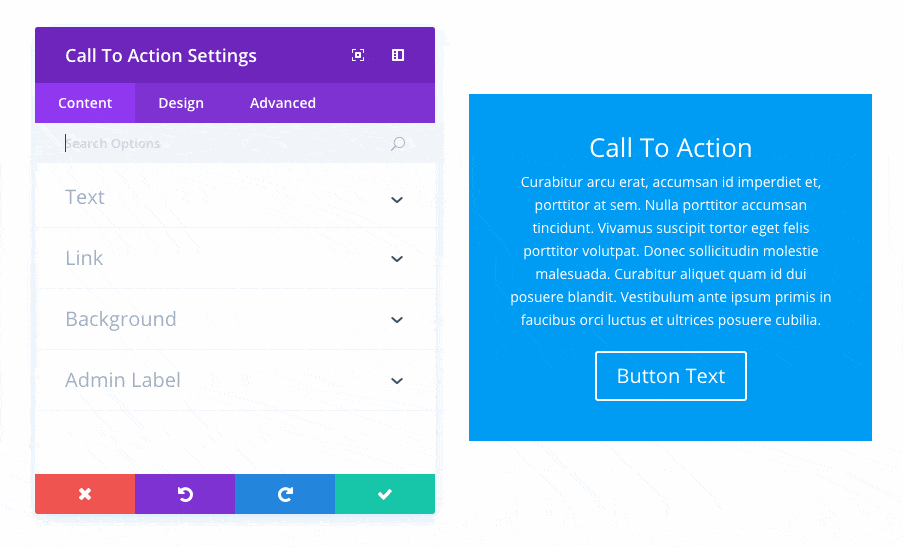Expand the Text section chevron
Image resolution: width=903 pixels, height=547 pixels.
[x=397, y=199]
